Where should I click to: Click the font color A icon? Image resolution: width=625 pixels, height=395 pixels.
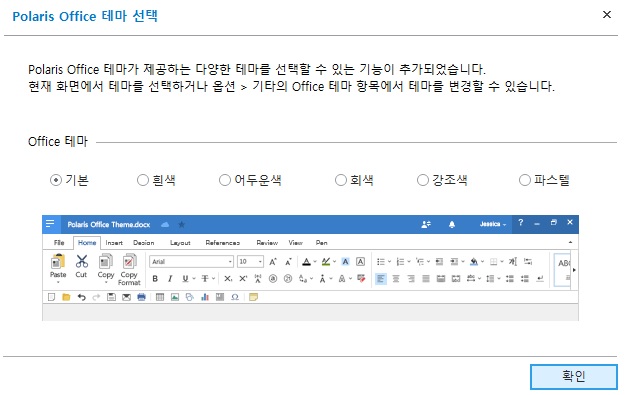point(306,262)
